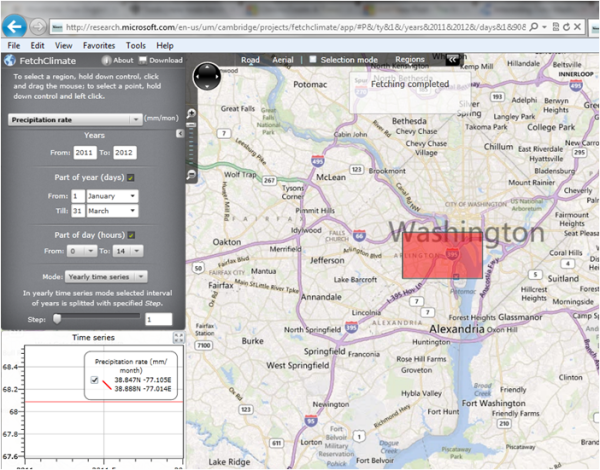Go back with the browser back arrow
This screenshot has height=470, width=600.
click(x=14, y=27)
